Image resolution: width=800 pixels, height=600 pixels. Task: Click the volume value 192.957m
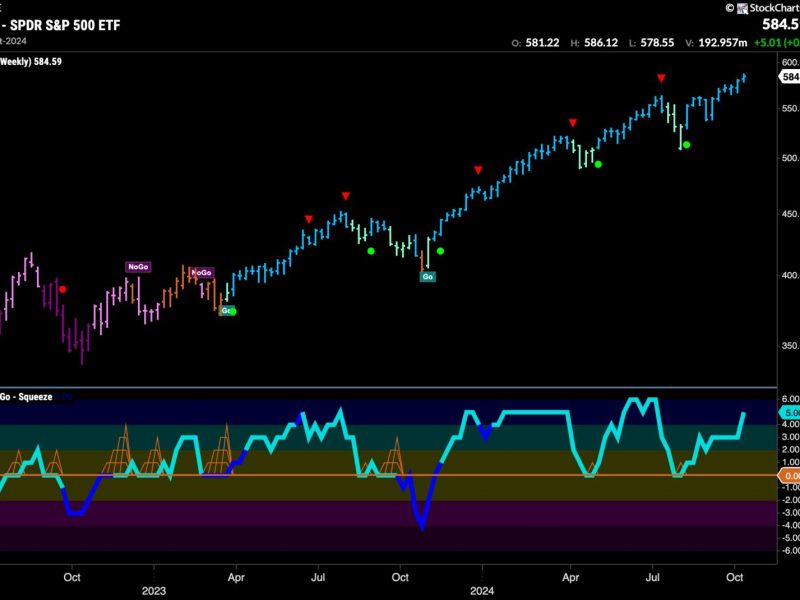pos(722,43)
